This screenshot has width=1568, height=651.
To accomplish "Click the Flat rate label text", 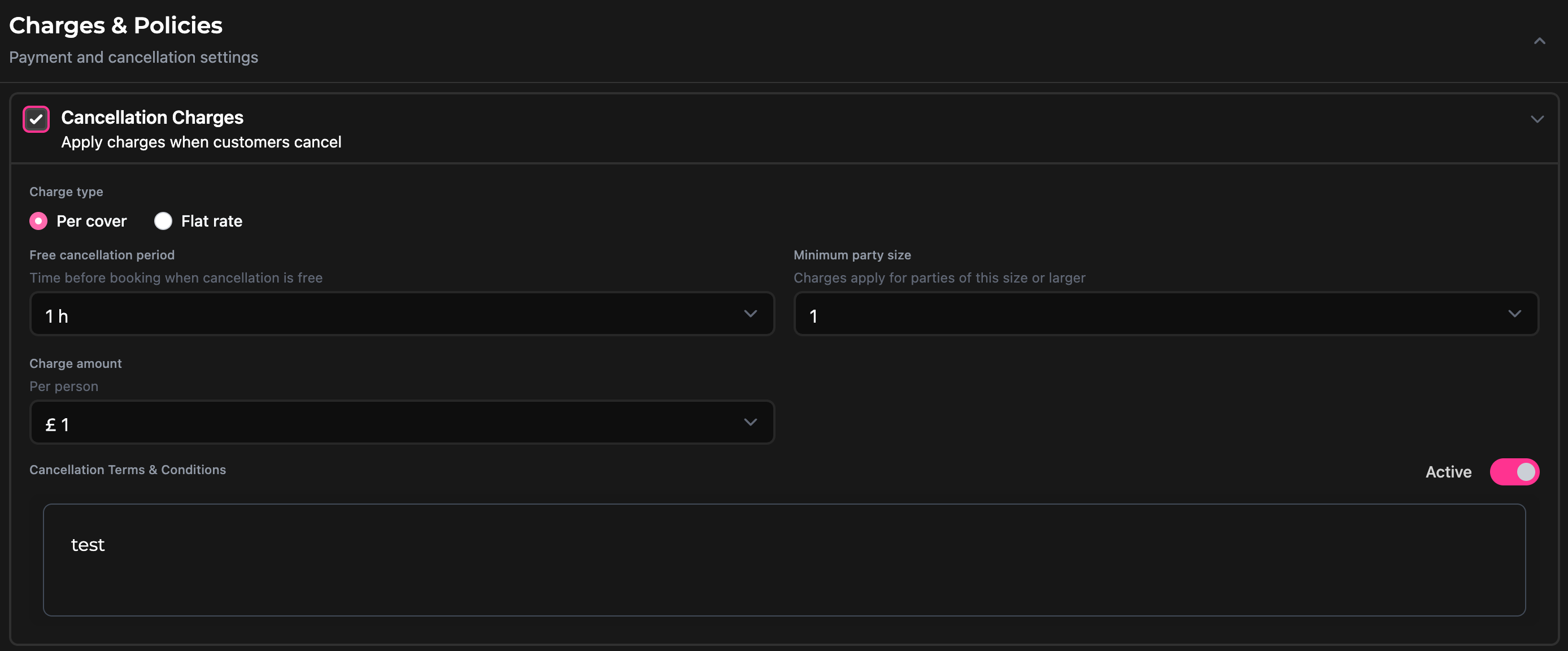I will (211, 222).
